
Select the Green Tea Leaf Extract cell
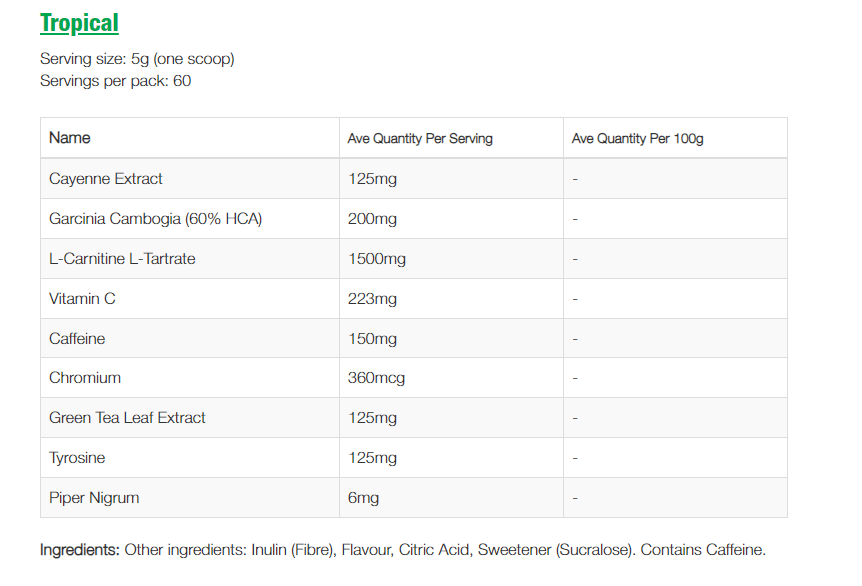click(127, 418)
